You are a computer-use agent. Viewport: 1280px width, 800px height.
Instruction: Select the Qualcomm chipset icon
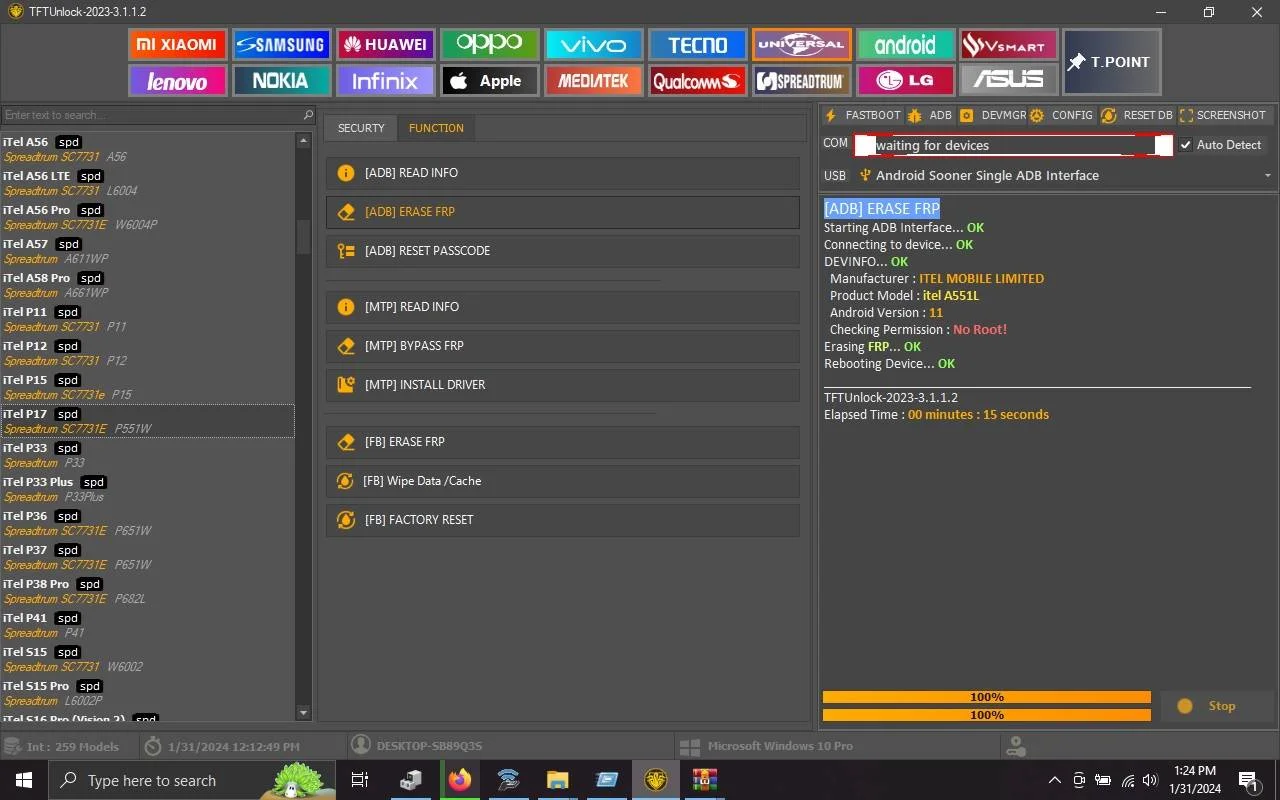pos(697,81)
